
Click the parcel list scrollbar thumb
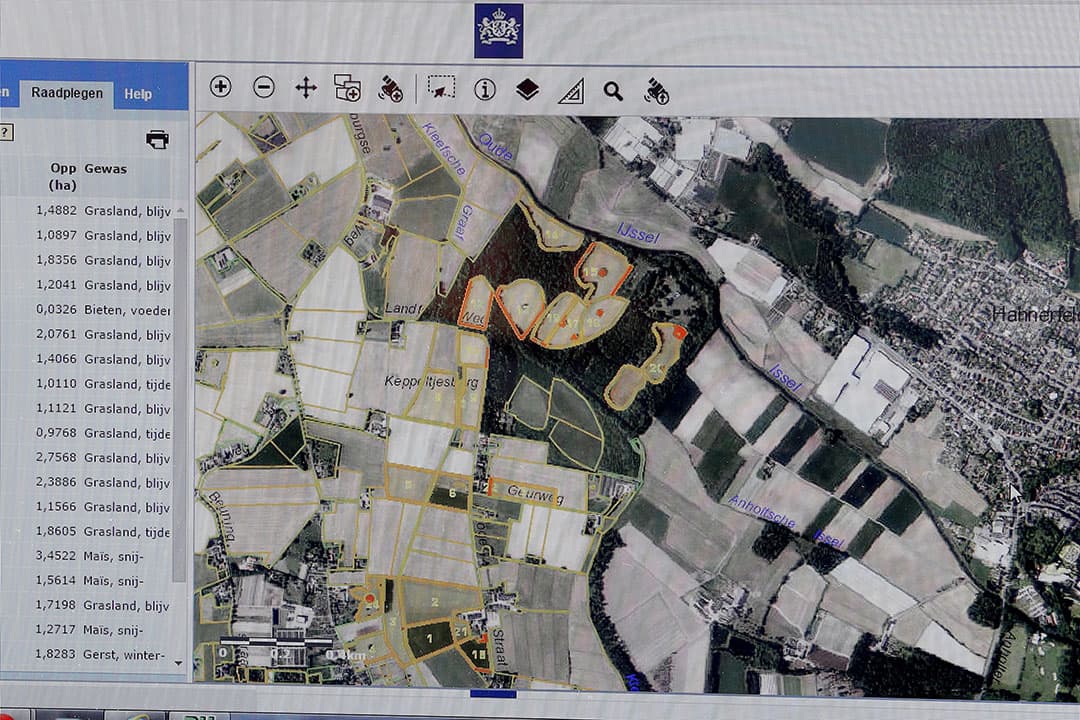pyautogui.click(x=180, y=400)
